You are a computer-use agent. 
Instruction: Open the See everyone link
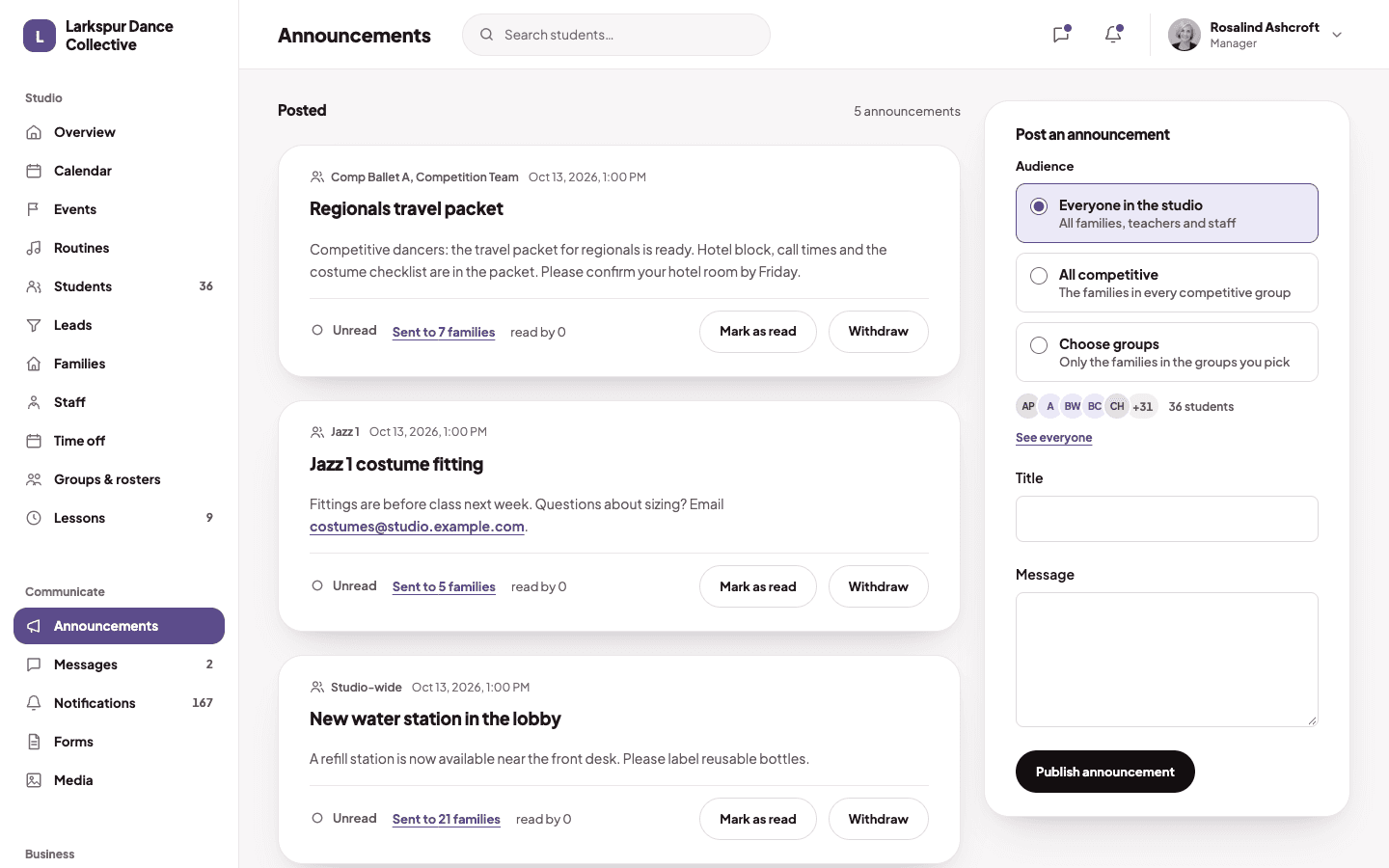click(x=1054, y=438)
